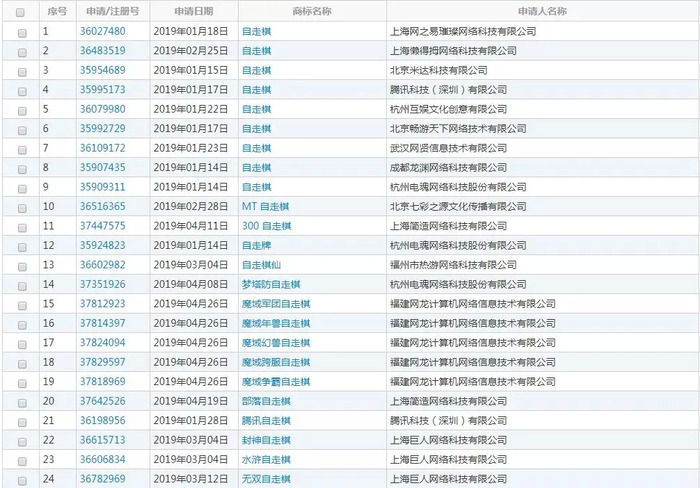Open application number 37829597
700x488 pixels.
[103, 362]
